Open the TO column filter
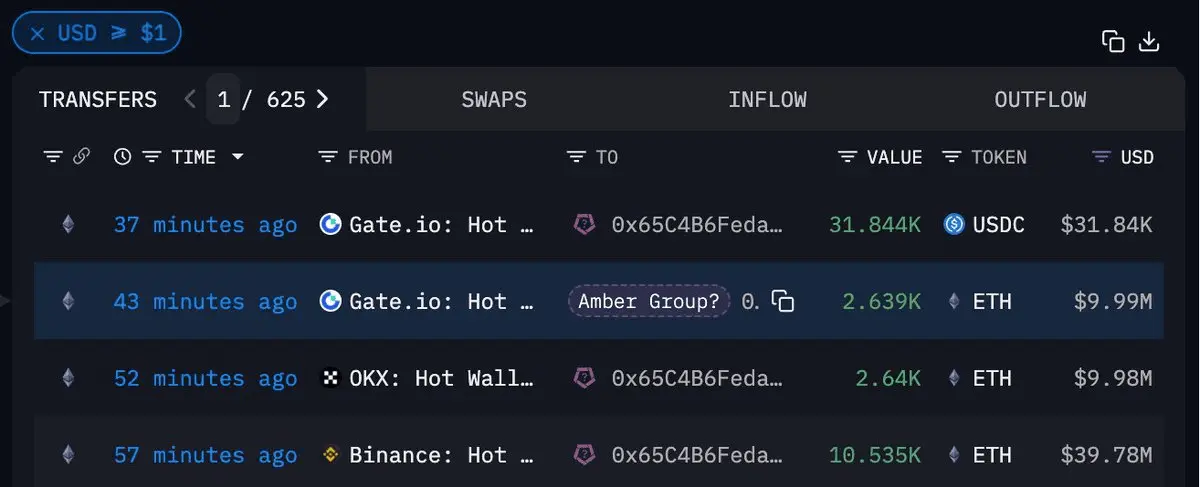This screenshot has height=487, width=1200. point(575,157)
